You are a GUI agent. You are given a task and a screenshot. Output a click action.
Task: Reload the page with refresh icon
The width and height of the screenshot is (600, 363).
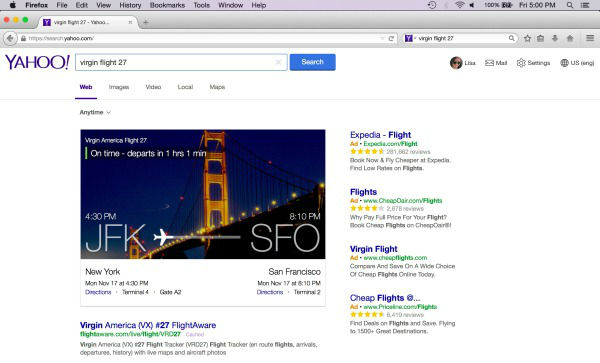pyautogui.click(x=391, y=38)
